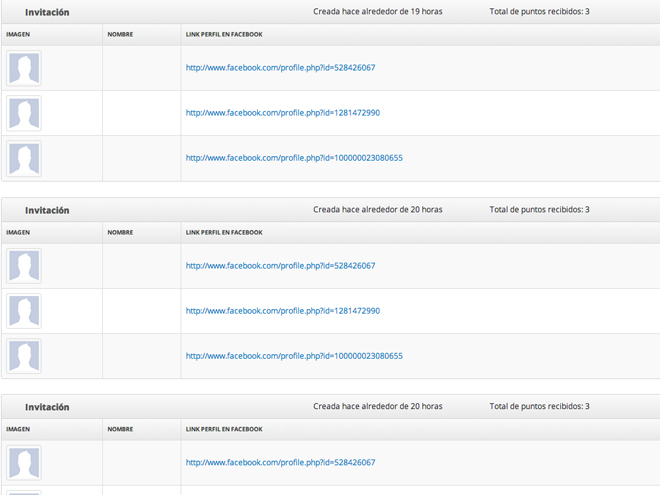Click LINK PERFIL EN FACEBOOK header in second table
The image size is (660, 495).
(224, 232)
